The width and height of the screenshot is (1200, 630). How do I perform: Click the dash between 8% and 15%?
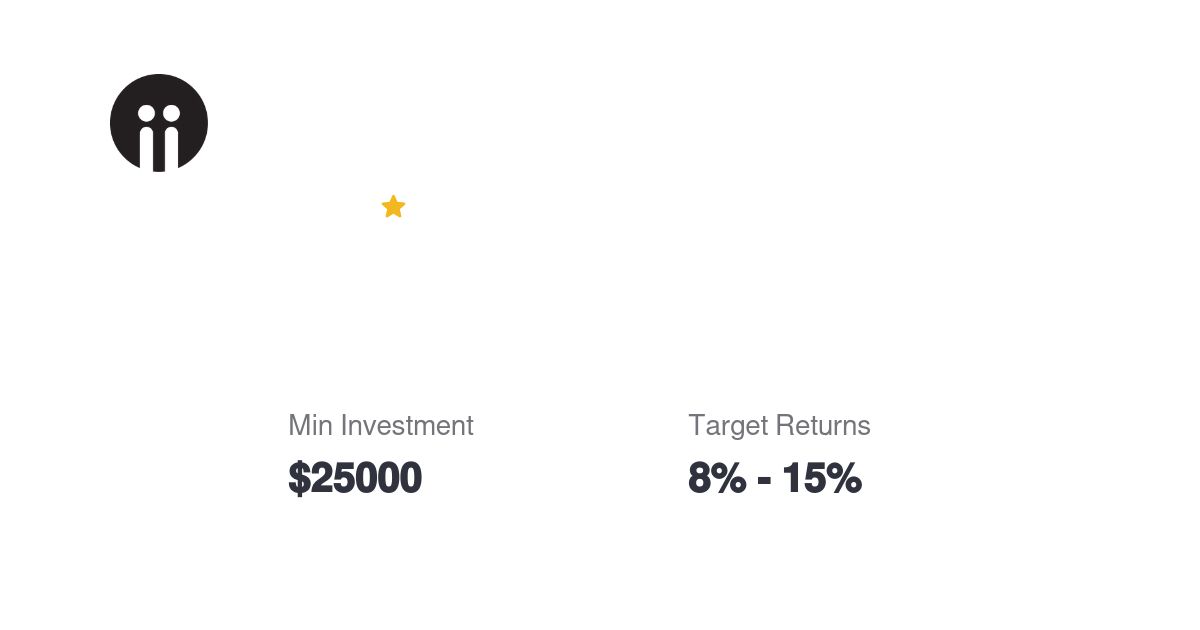click(x=764, y=481)
